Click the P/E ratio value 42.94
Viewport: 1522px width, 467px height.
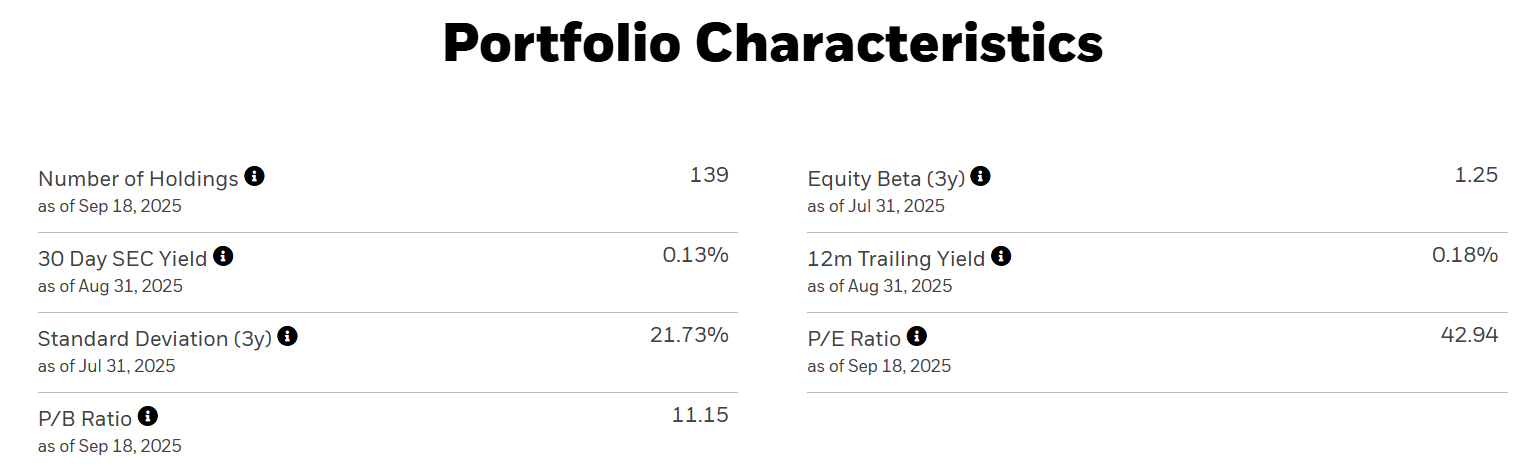click(x=1469, y=335)
